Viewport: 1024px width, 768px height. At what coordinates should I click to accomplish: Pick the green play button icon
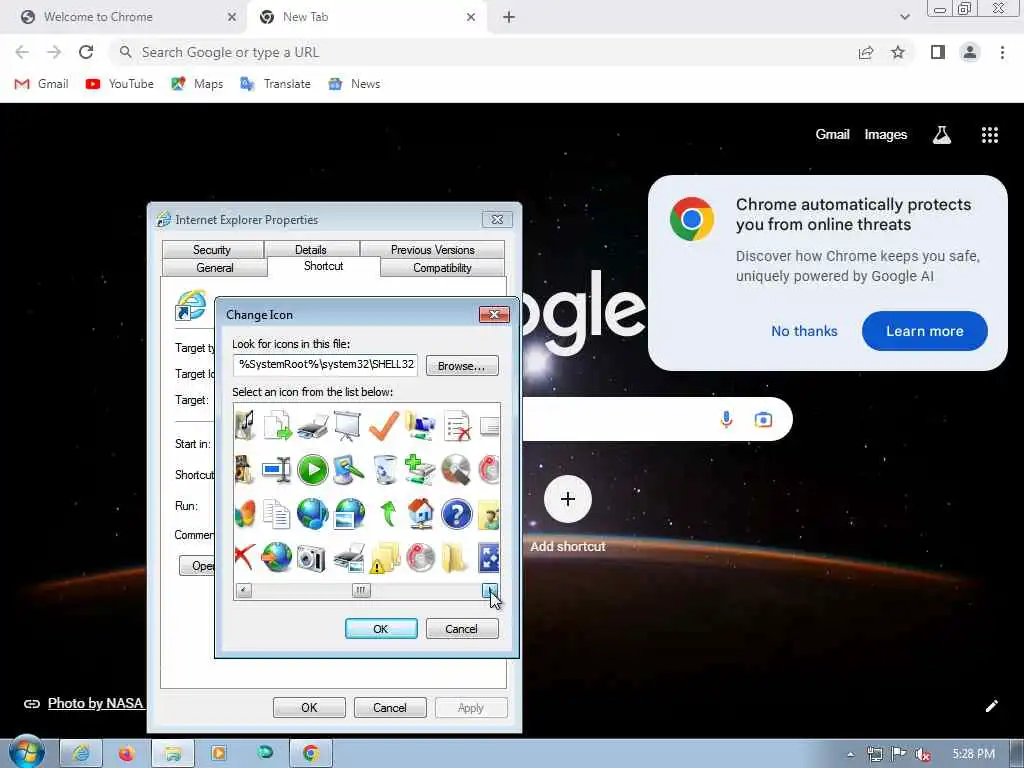point(312,470)
